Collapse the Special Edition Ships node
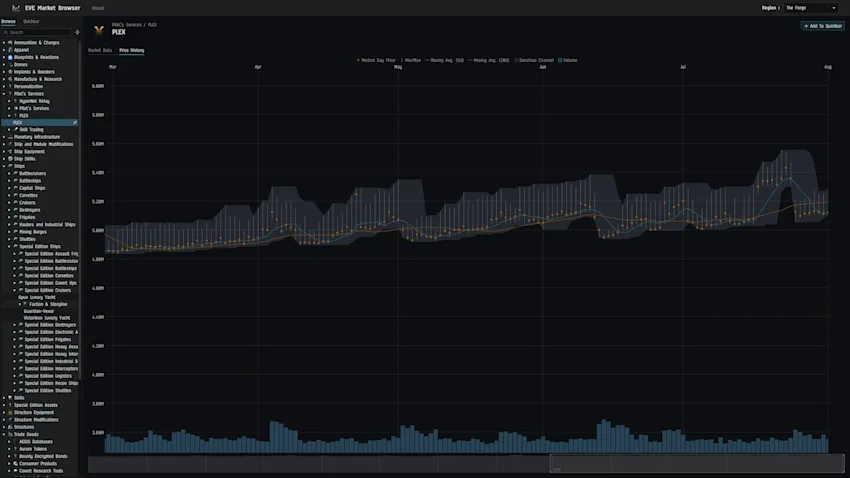The height and width of the screenshot is (478, 850). (9, 247)
